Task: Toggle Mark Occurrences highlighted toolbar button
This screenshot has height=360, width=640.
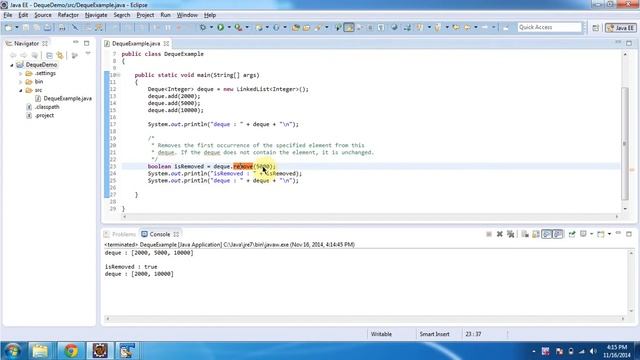Action: pyautogui.click(x=349, y=27)
